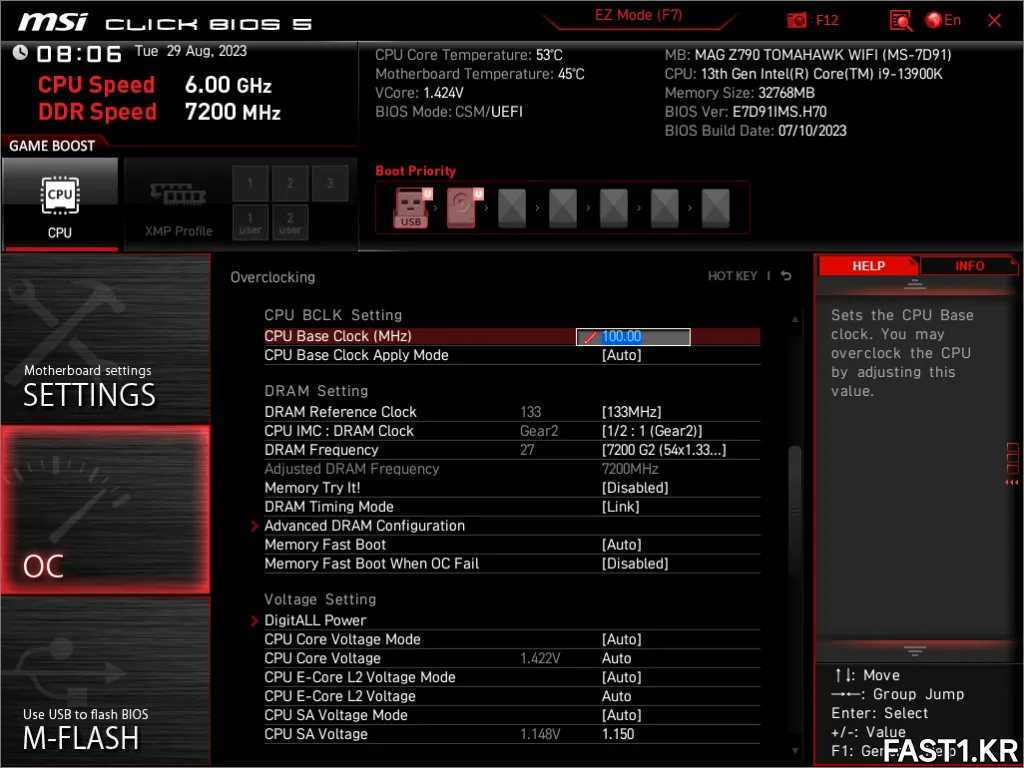Select XMP user 1 profile box
The height and width of the screenshot is (768, 1024).
point(250,223)
